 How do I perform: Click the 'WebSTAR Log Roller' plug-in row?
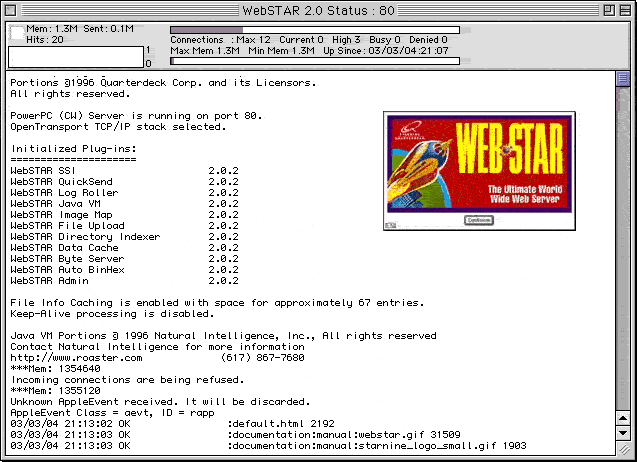[124, 193]
